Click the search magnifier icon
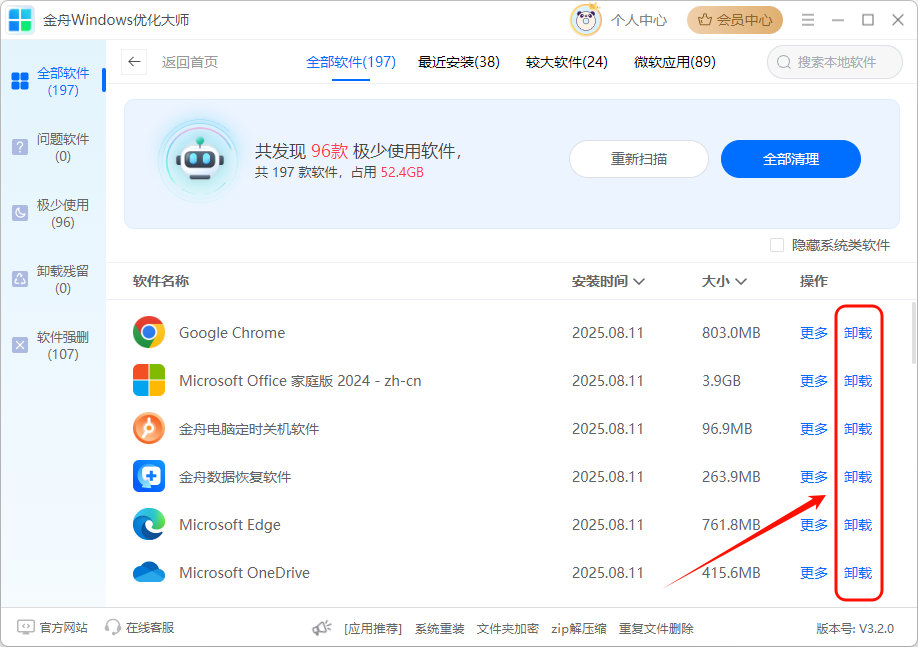Image resolution: width=918 pixels, height=647 pixels. [783, 62]
